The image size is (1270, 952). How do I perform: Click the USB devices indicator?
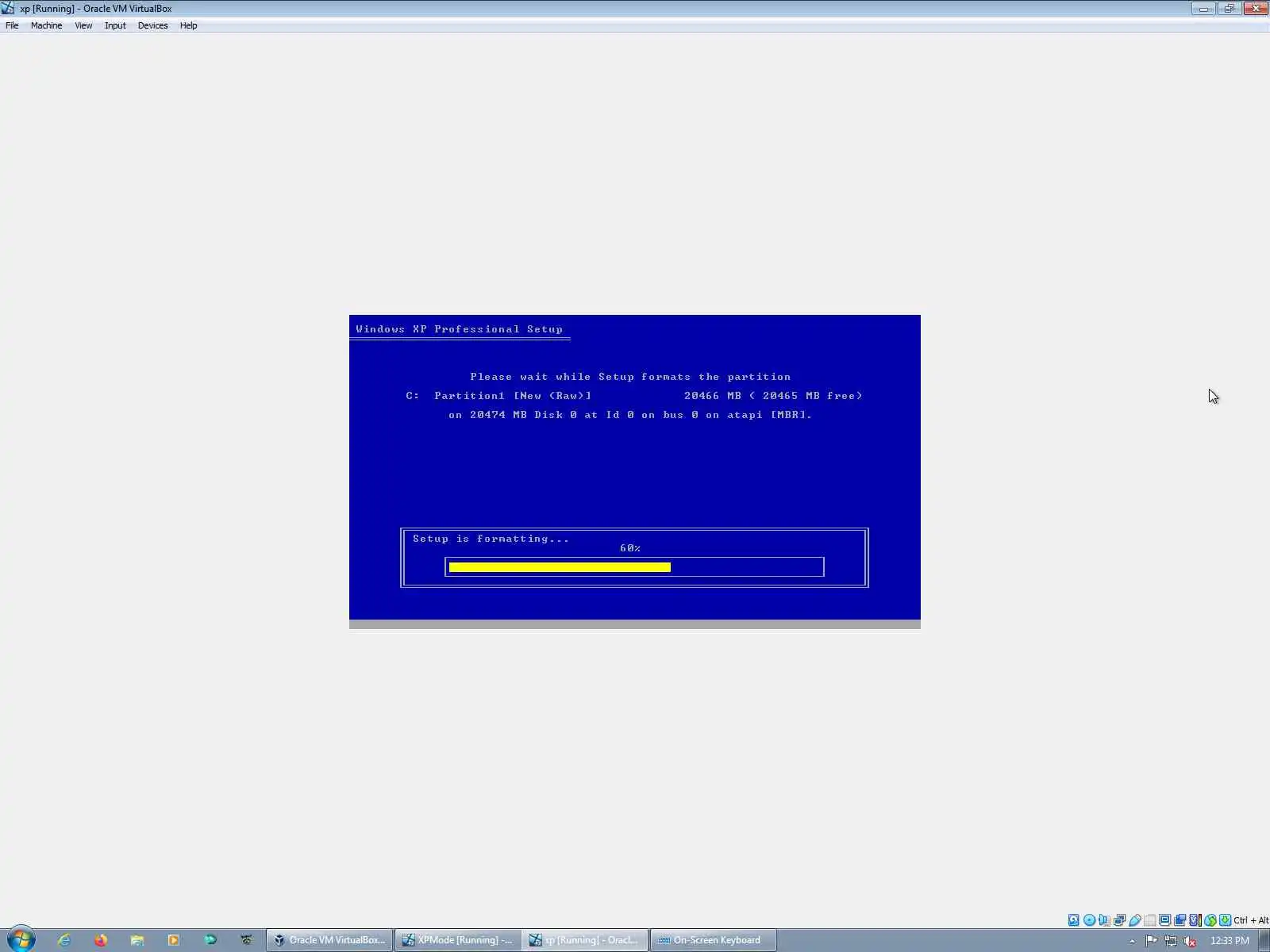point(1134,920)
